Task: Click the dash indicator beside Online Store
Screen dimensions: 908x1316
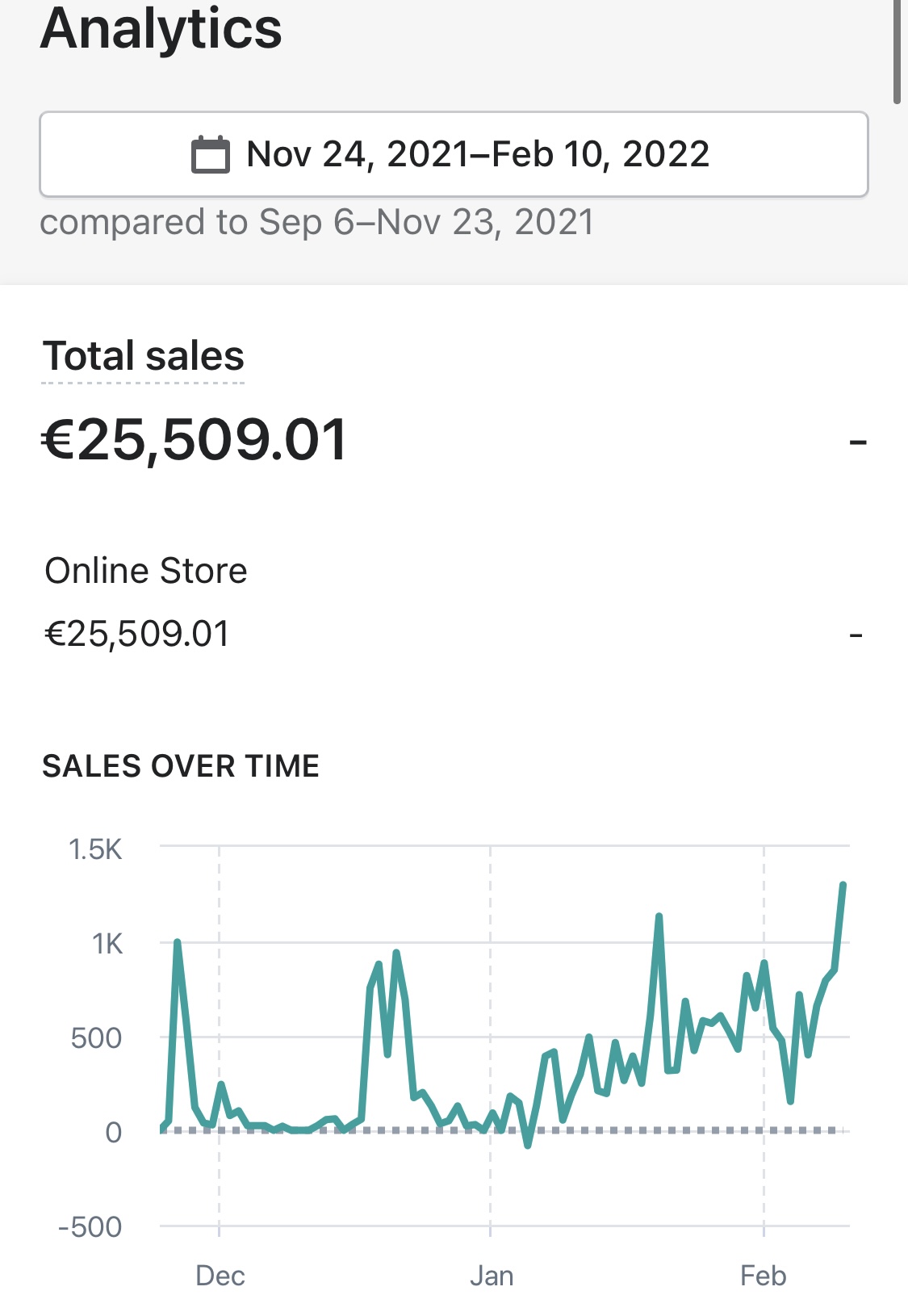Action: click(x=856, y=636)
